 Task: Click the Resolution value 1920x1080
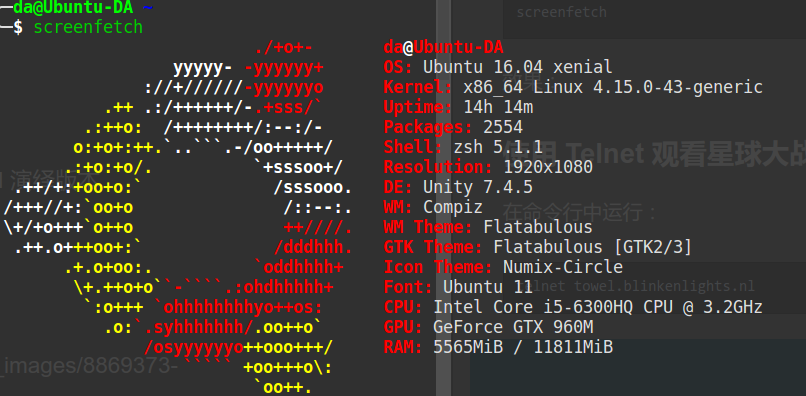coord(548,167)
